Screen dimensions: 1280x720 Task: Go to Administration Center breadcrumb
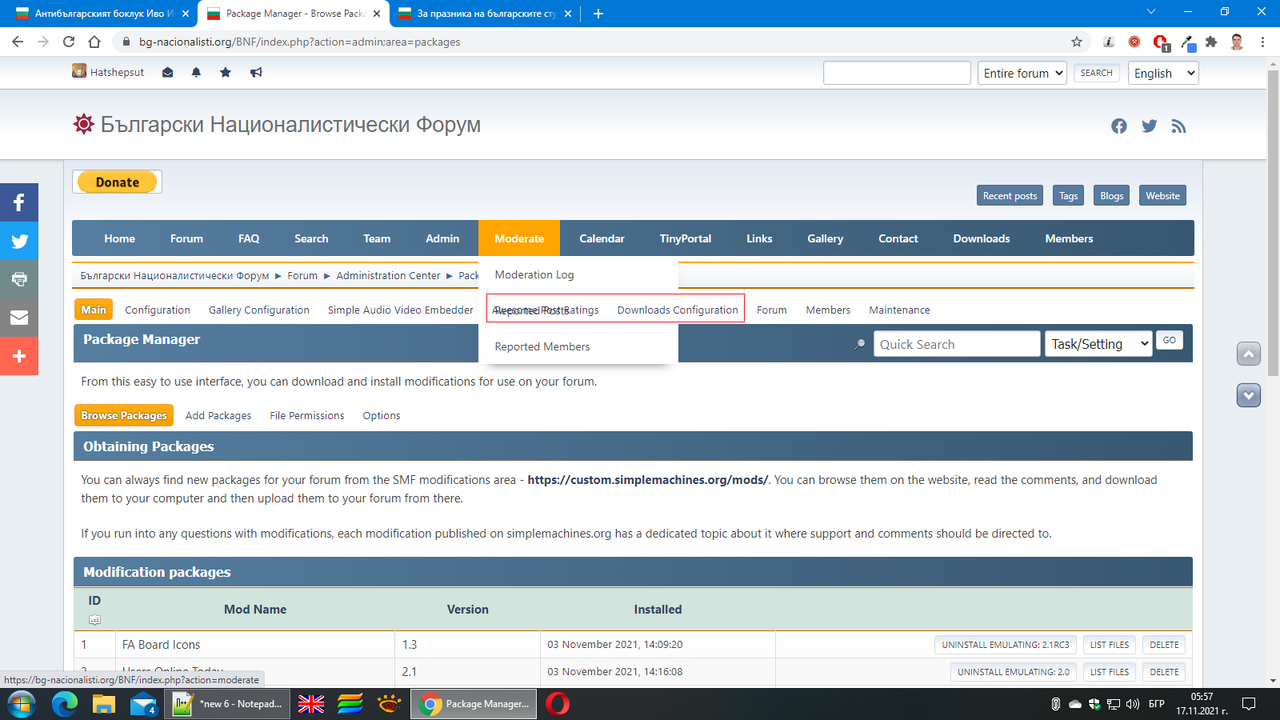click(x=388, y=275)
